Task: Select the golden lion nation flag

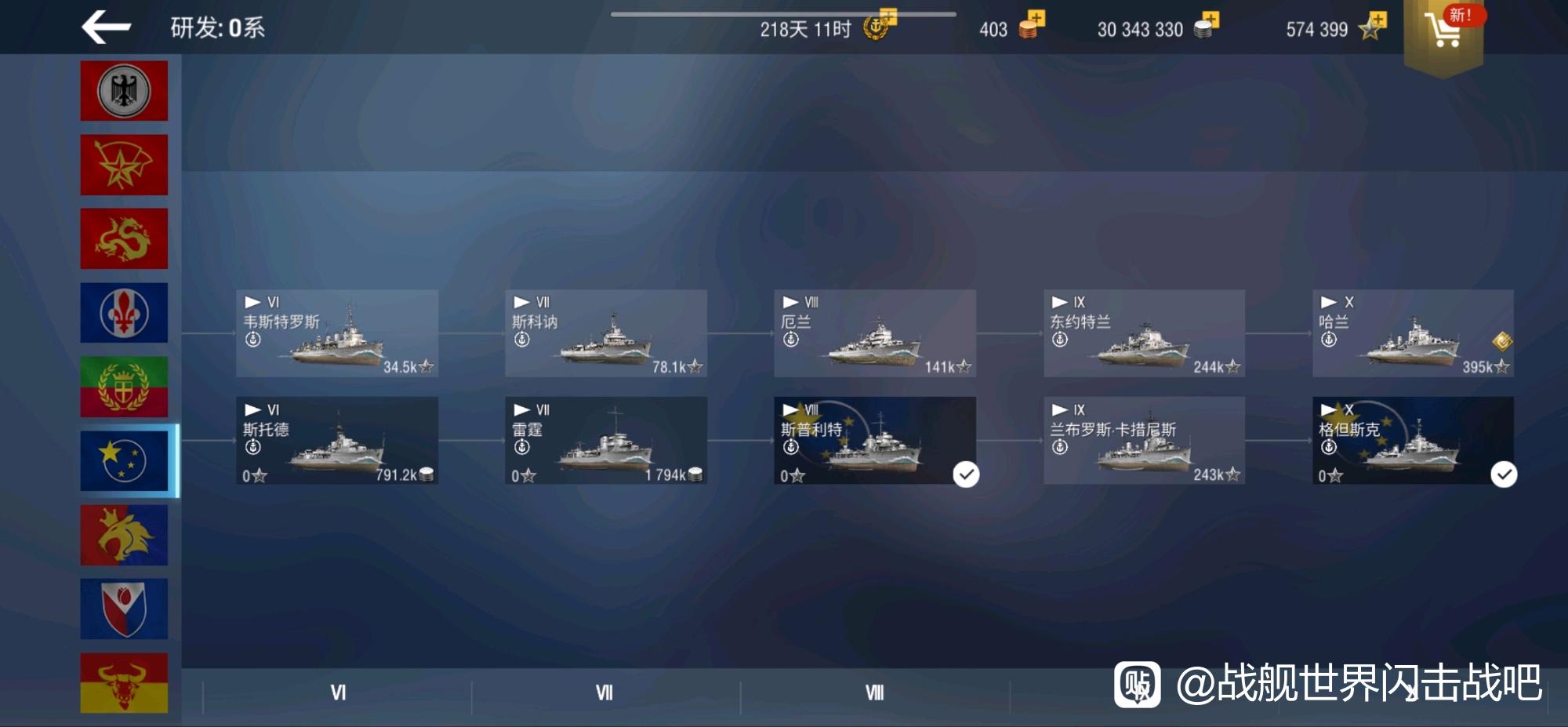Action: (x=124, y=535)
